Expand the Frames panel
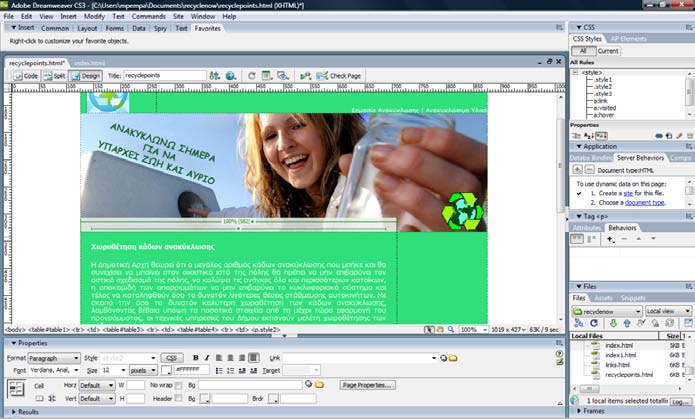Viewport: 695px width, 419px height. click(579, 411)
